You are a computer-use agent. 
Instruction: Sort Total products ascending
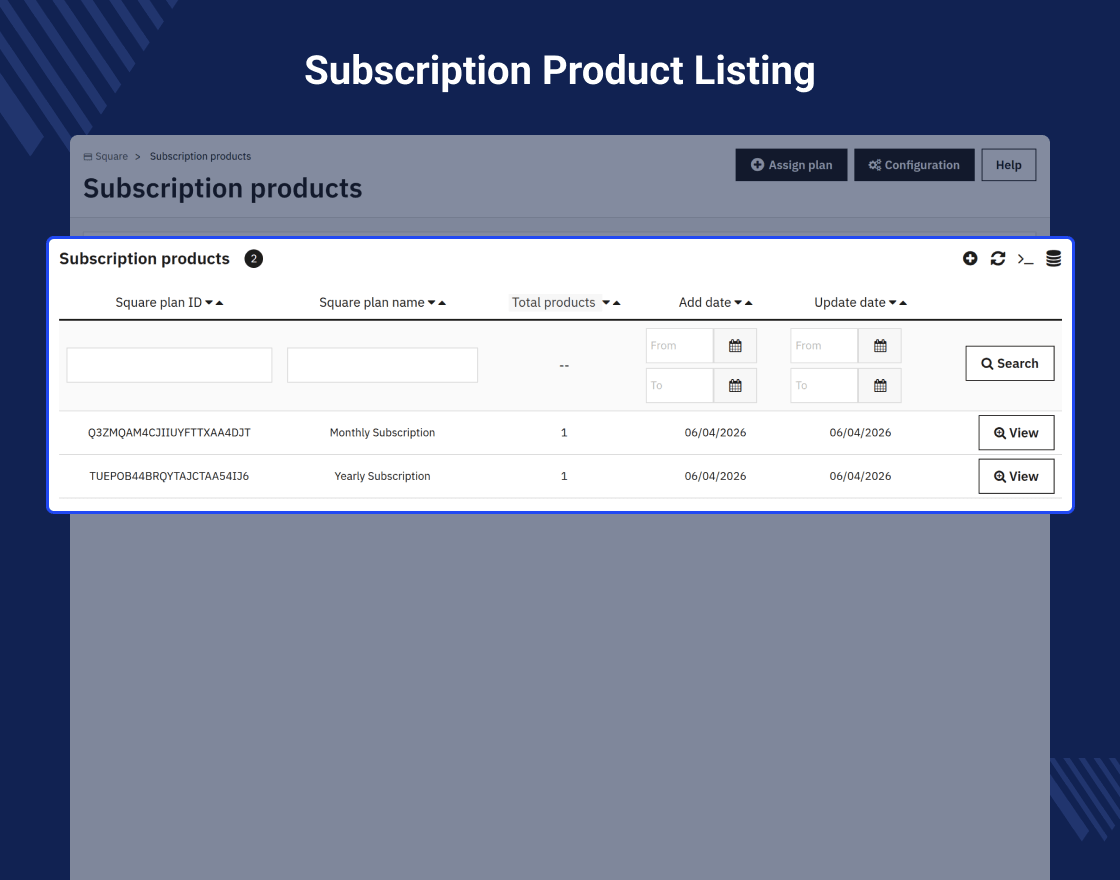(x=617, y=303)
